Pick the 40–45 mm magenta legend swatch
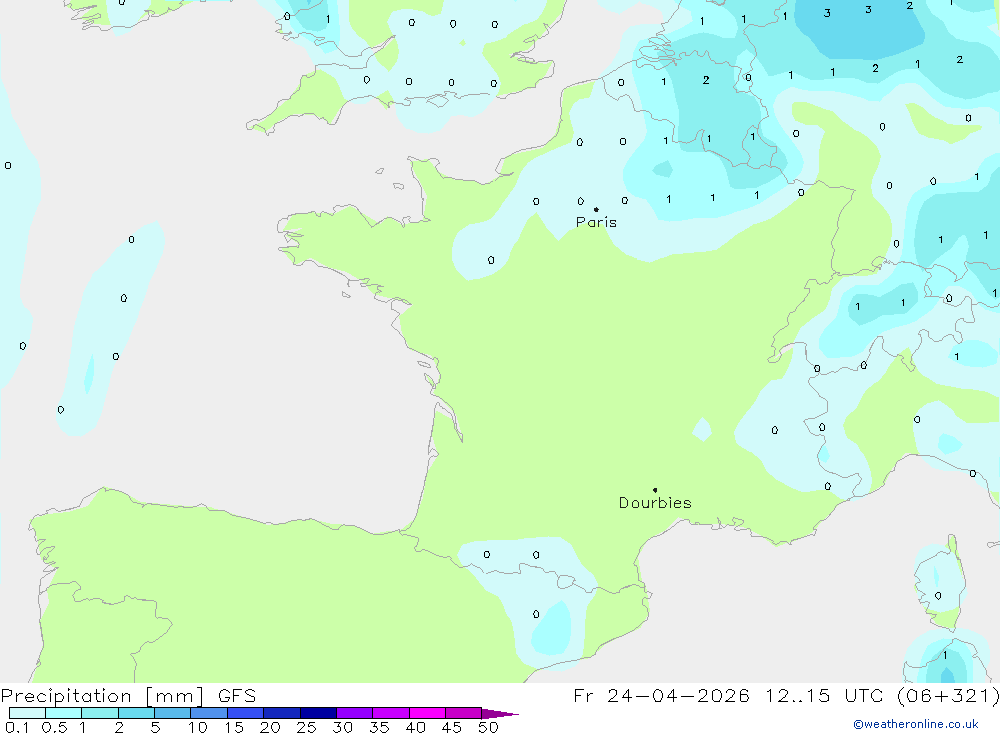Screen dimensions: 1000x733 (x=427, y=713)
